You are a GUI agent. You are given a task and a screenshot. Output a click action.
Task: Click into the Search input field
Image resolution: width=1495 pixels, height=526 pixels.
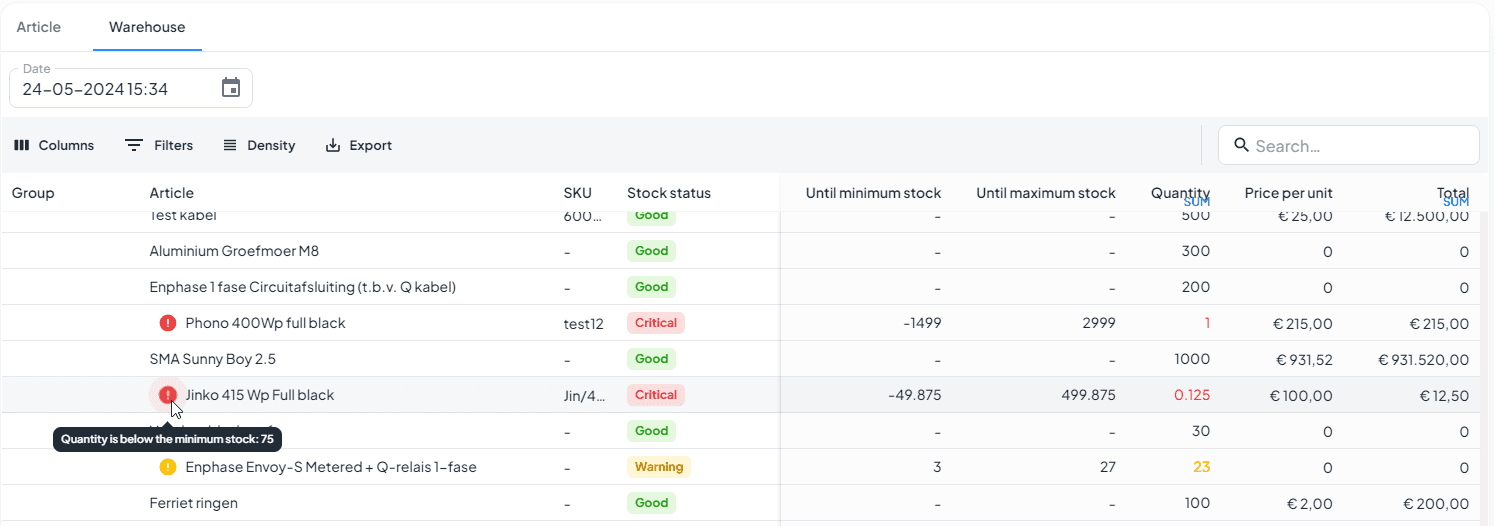(x=1360, y=146)
